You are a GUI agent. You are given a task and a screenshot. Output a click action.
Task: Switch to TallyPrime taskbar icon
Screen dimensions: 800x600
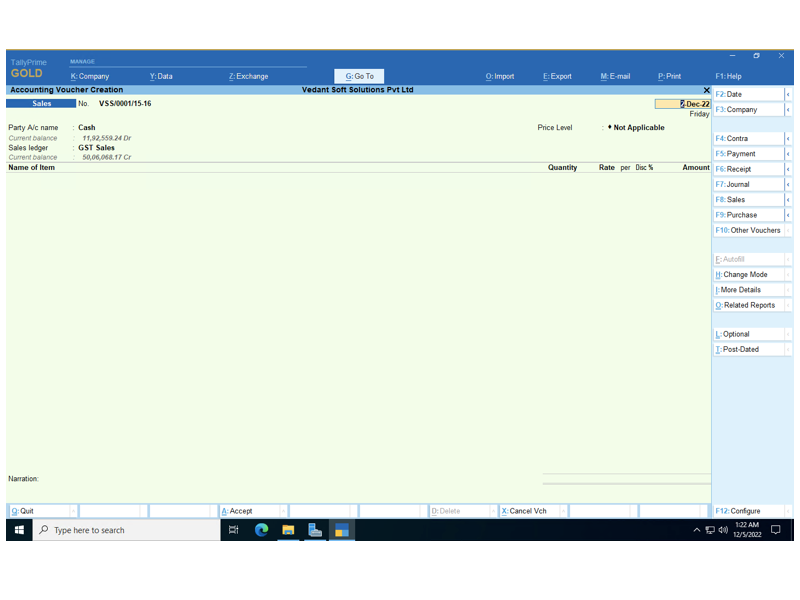341,530
